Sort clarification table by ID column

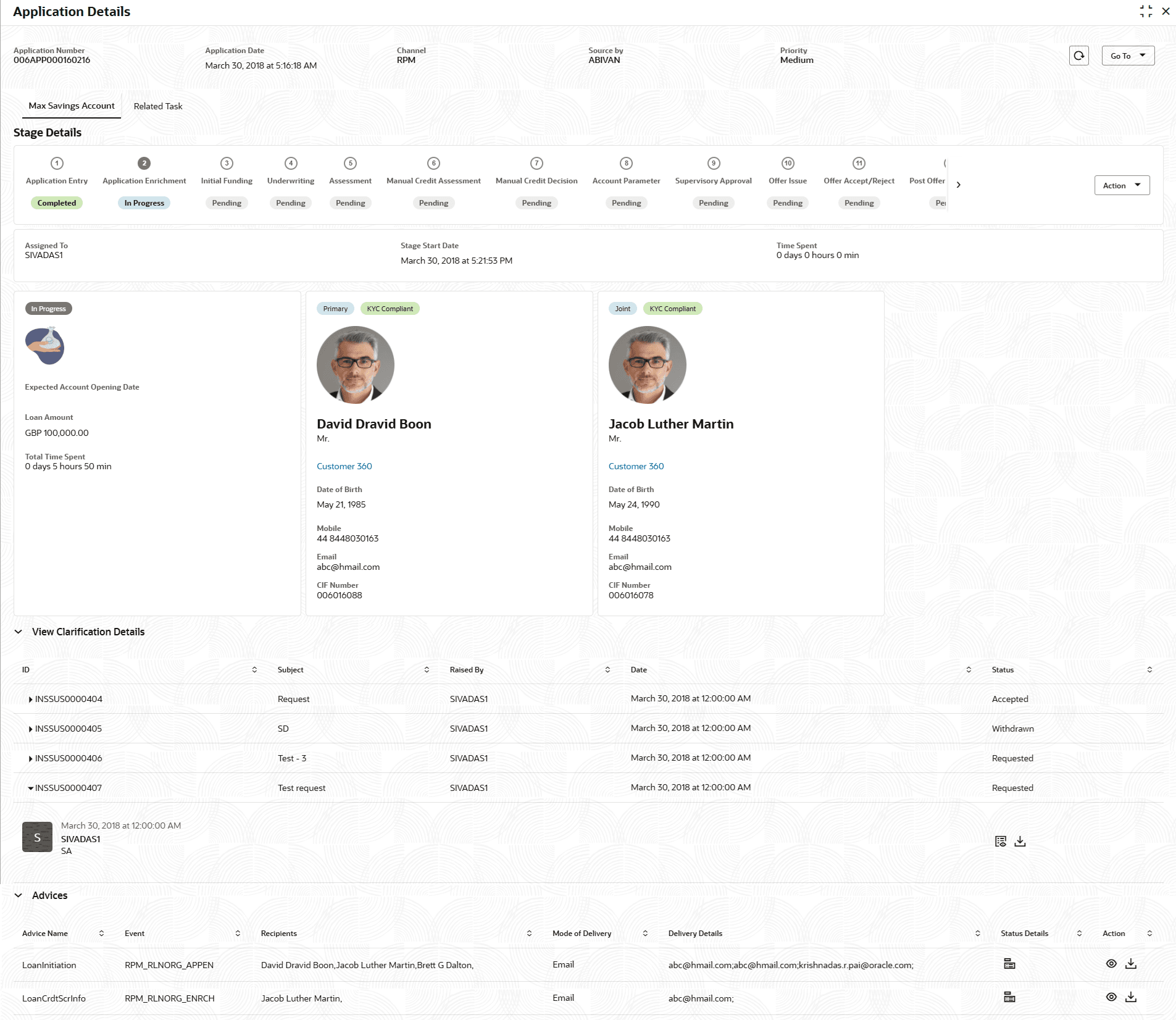[x=254, y=670]
